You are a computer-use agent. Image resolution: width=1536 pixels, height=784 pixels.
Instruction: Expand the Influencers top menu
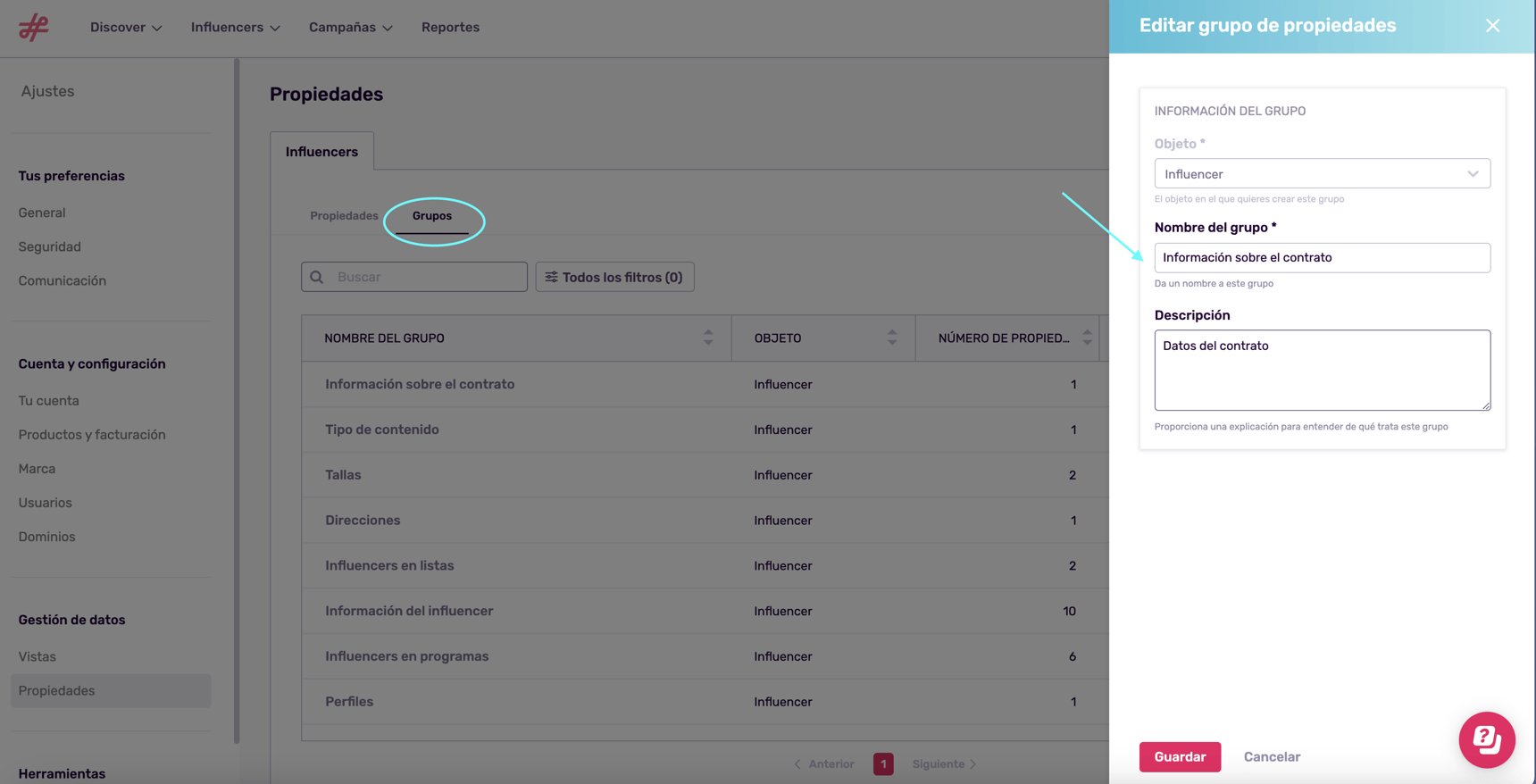tap(235, 28)
